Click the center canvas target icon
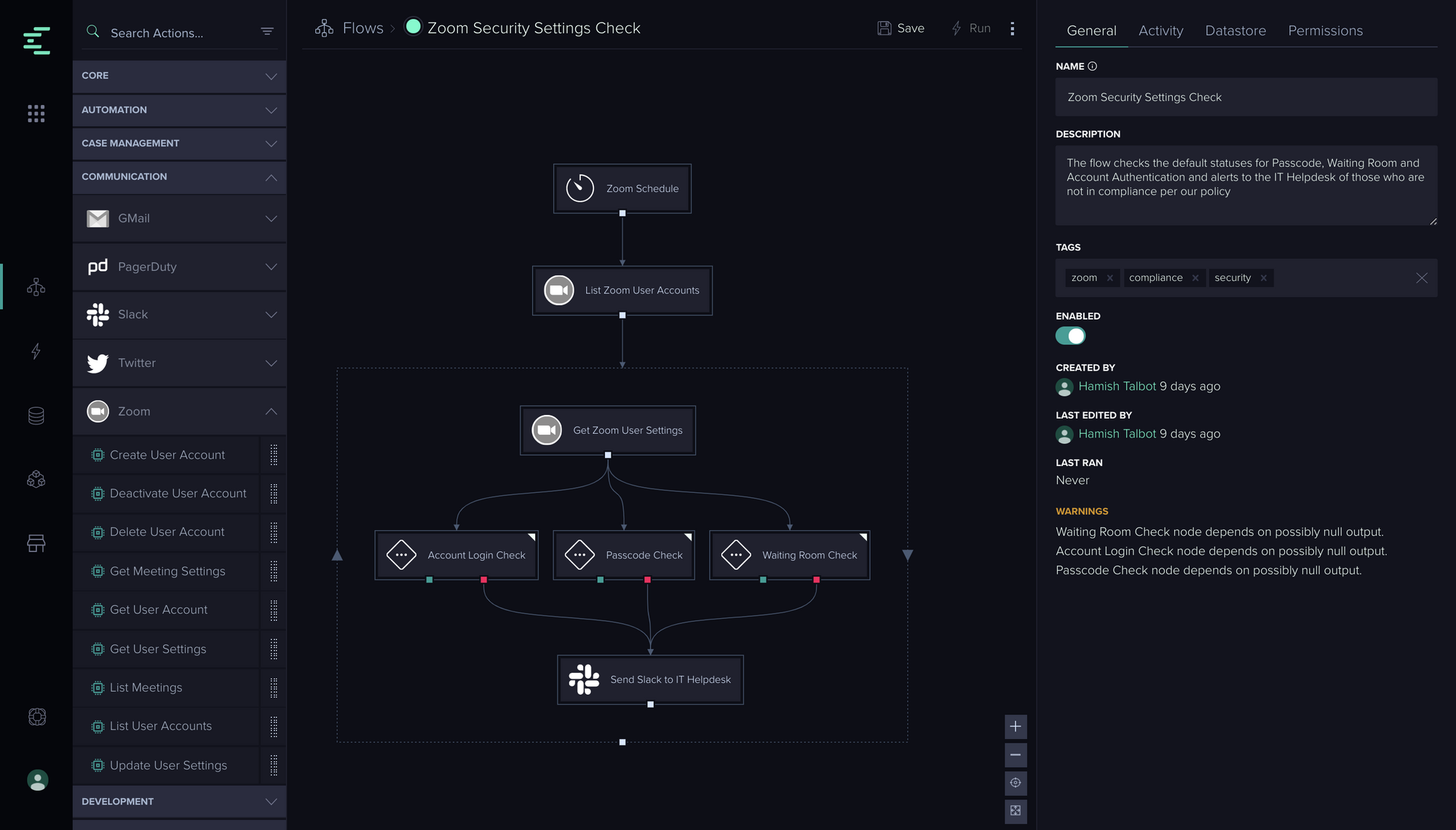This screenshot has height=830, width=1456. click(x=1016, y=783)
